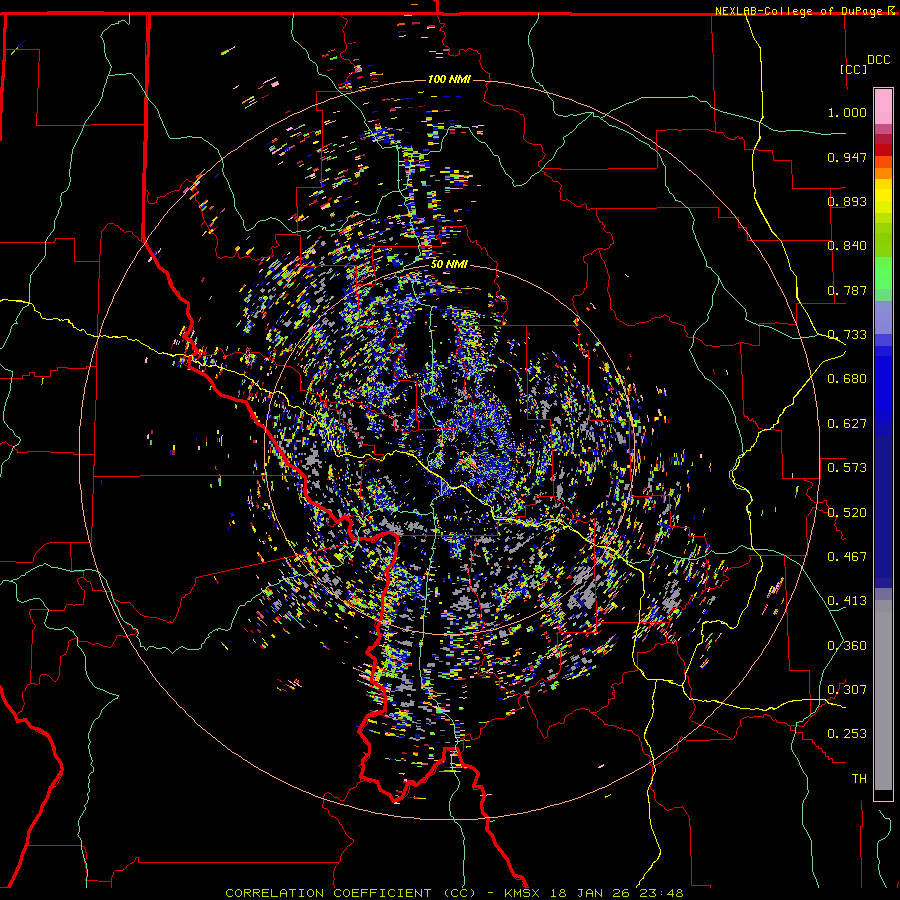This screenshot has width=900, height=900.
Task: Click the 0.520 legend value
Action: (847, 513)
